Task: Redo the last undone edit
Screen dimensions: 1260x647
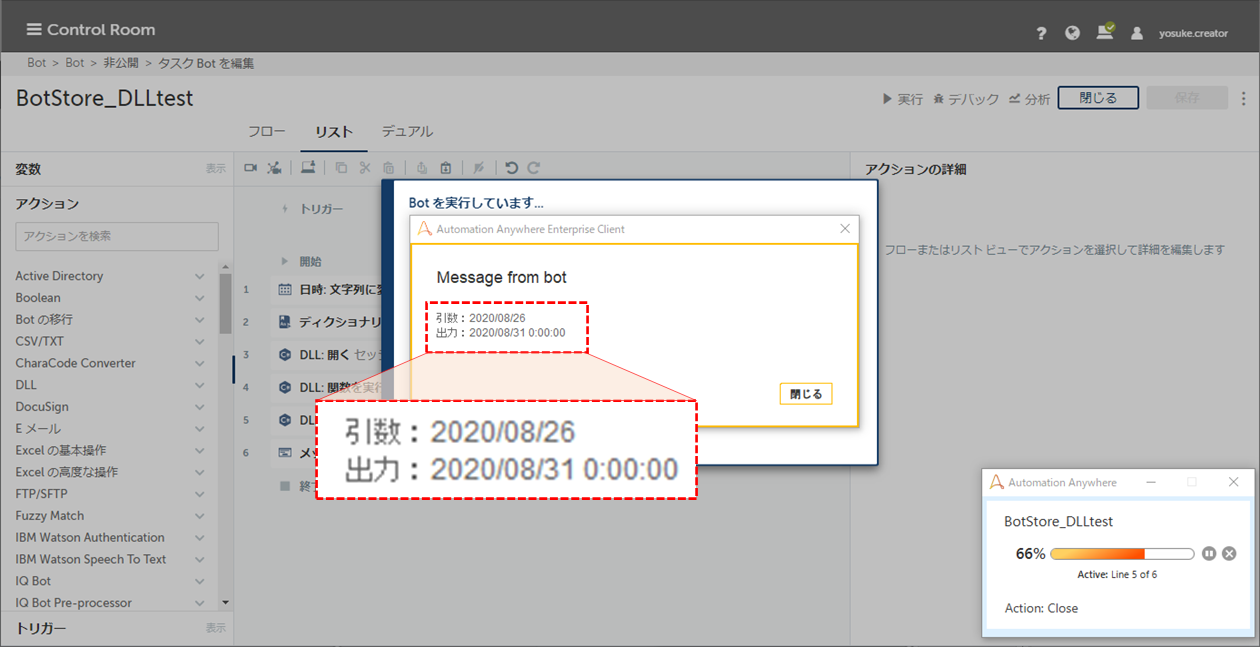Action: pos(534,168)
